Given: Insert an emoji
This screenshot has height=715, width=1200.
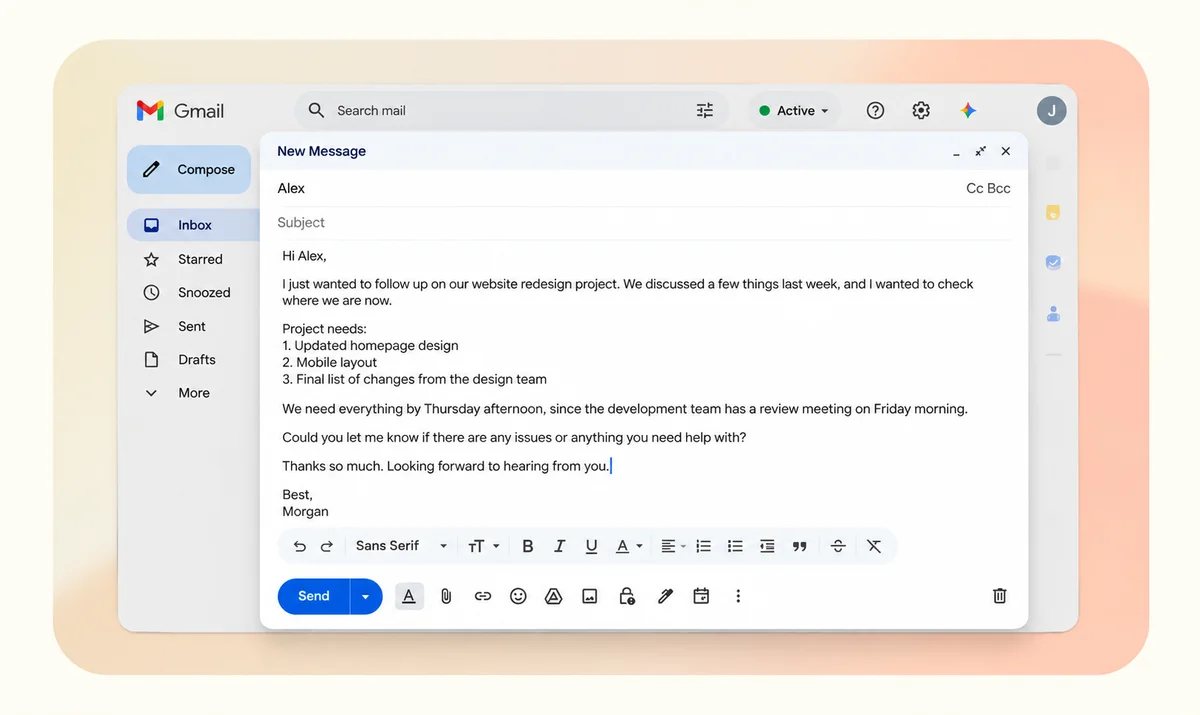Looking at the screenshot, I should [518, 596].
